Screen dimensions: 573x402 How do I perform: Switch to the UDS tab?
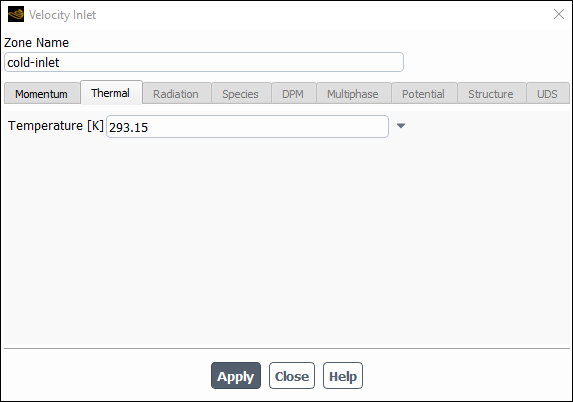[x=547, y=94]
